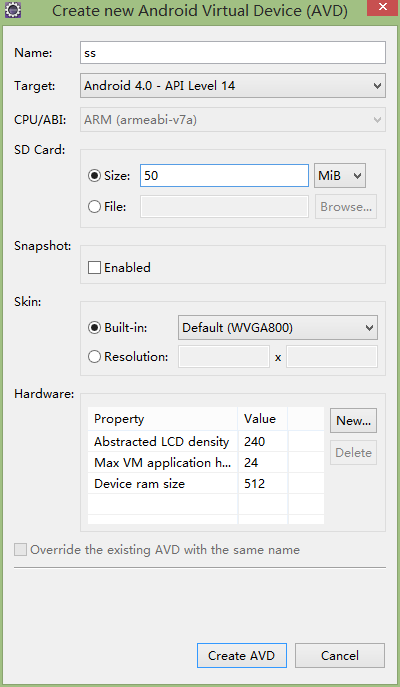This screenshot has width=400, height=687.
Task: Close the Create new AVD dialog
Action: (x=382, y=7)
